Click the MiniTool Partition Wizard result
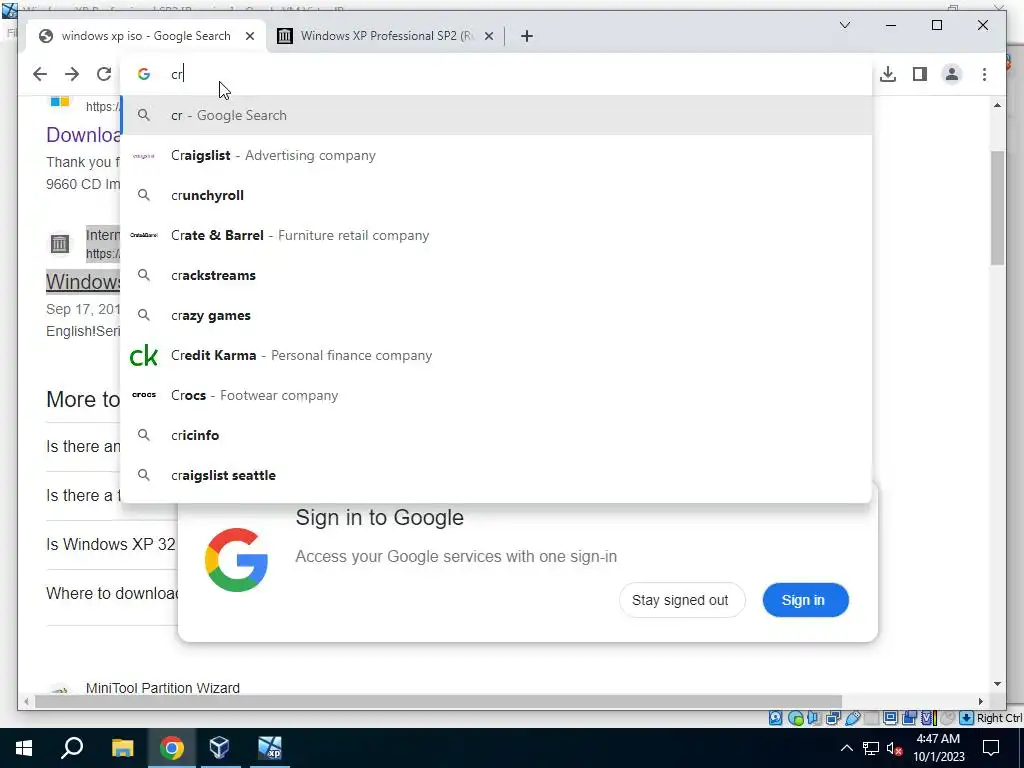 click(x=163, y=688)
